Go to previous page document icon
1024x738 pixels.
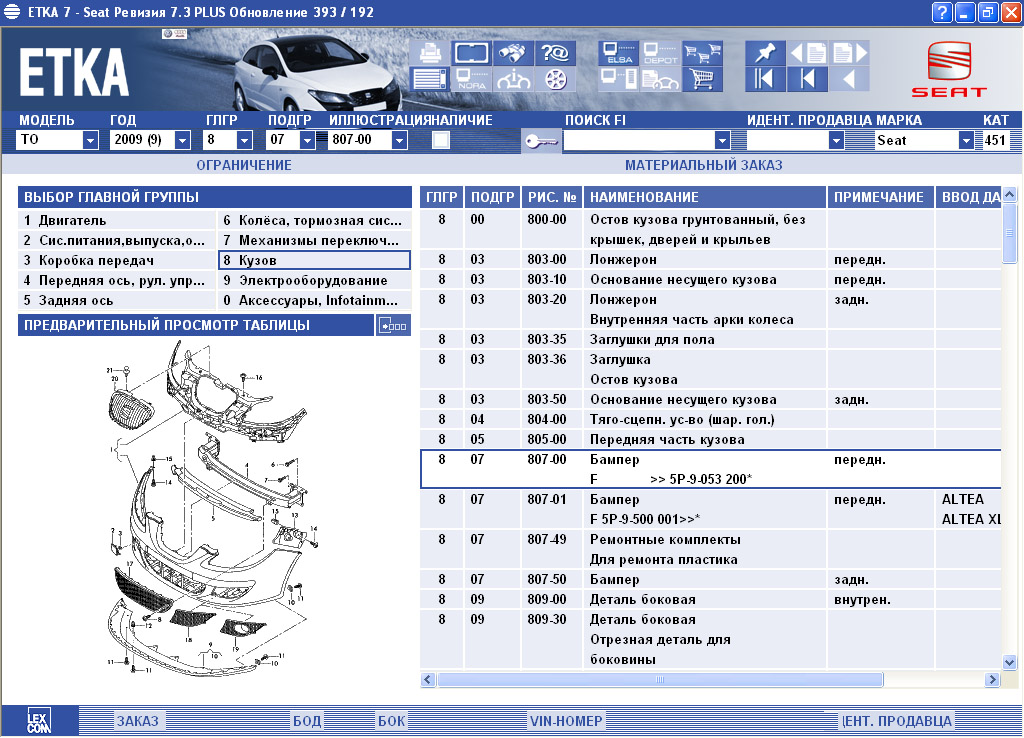click(x=807, y=52)
